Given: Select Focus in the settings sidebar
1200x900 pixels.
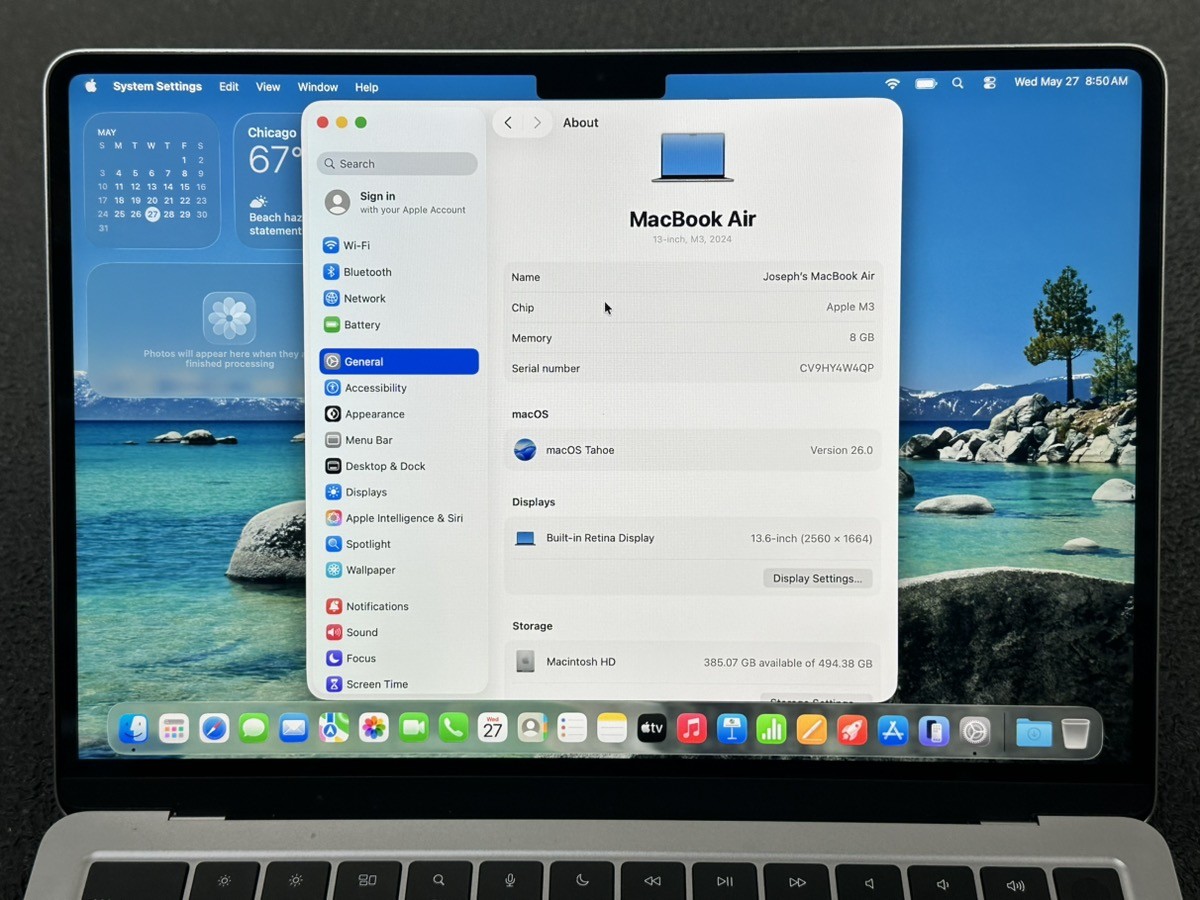Looking at the screenshot, I should (399, 658).
